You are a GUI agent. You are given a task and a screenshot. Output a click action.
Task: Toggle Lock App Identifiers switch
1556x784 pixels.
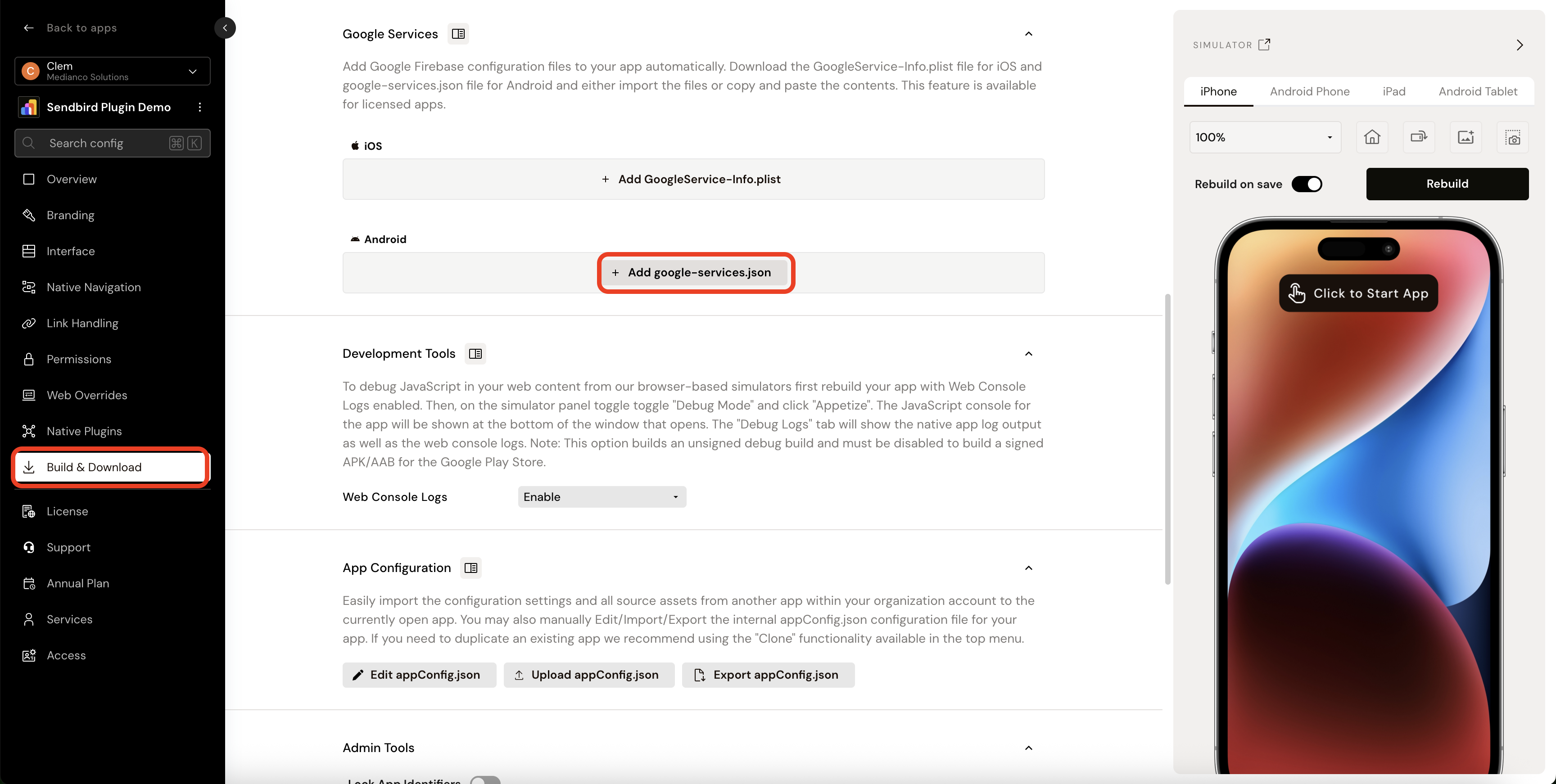485,779
